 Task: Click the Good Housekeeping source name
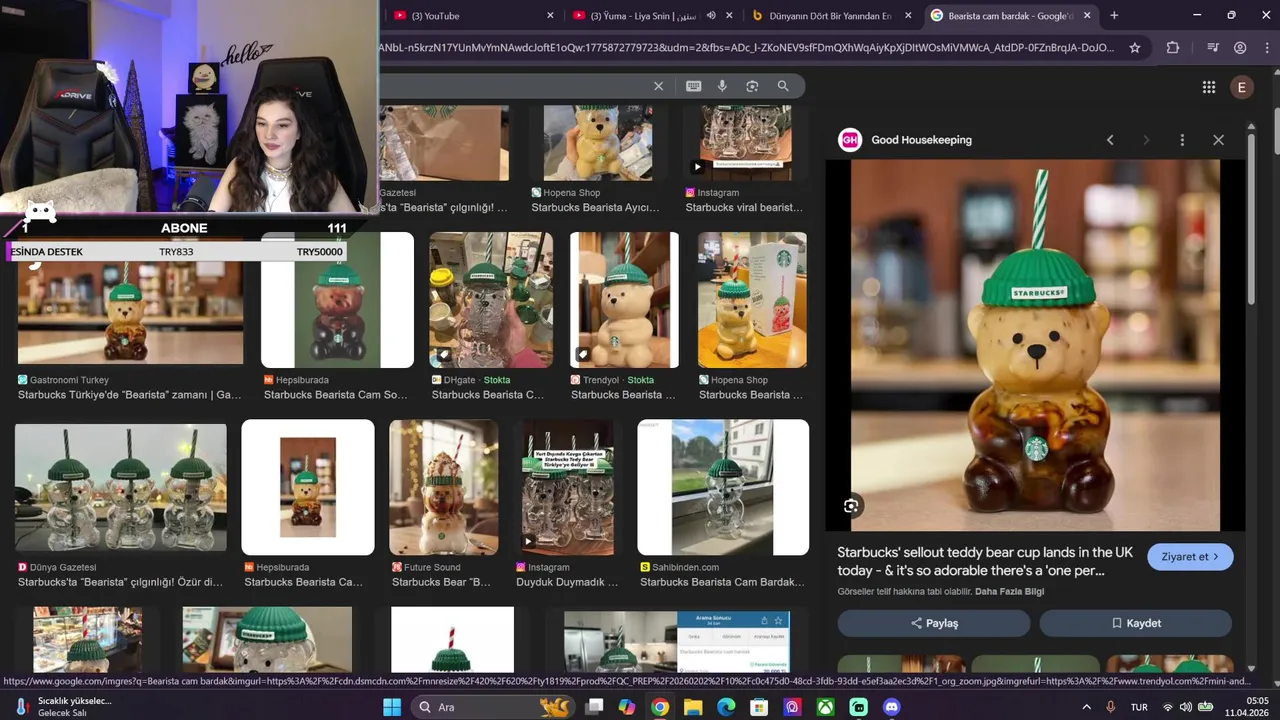point(921,140)
